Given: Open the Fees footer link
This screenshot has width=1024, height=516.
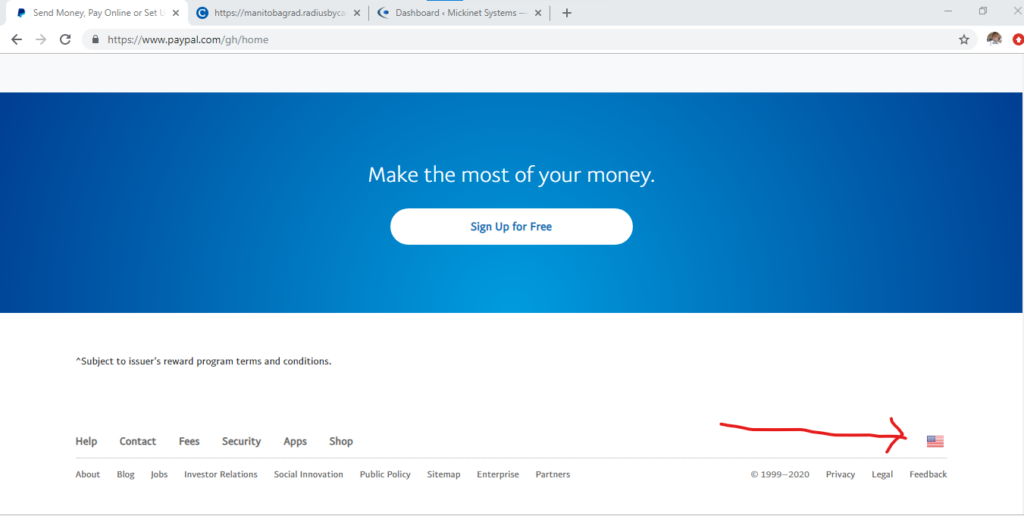Looking at the screenshot, I should tap(189, 441).
